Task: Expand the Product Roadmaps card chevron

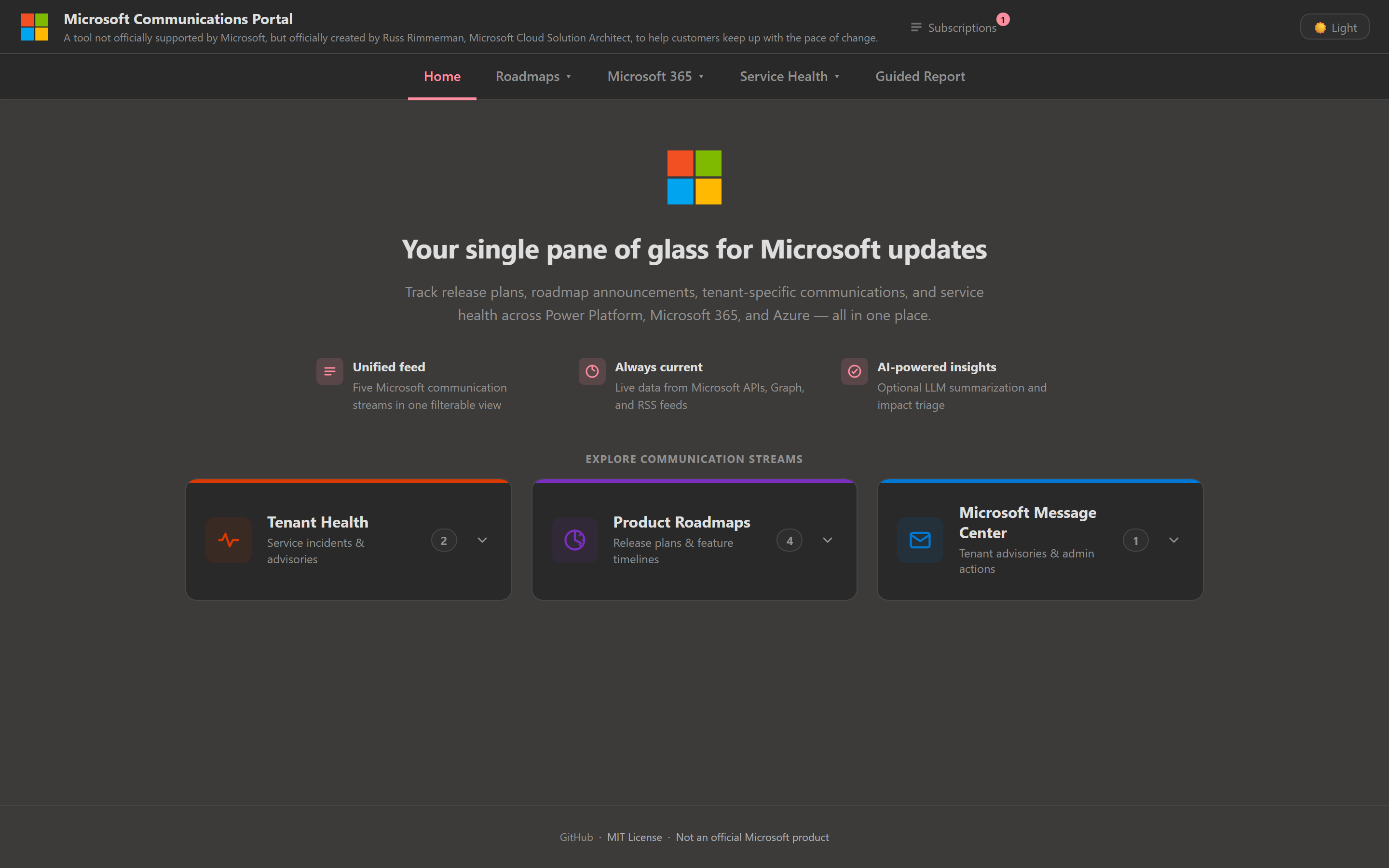Action: point(828,540)
